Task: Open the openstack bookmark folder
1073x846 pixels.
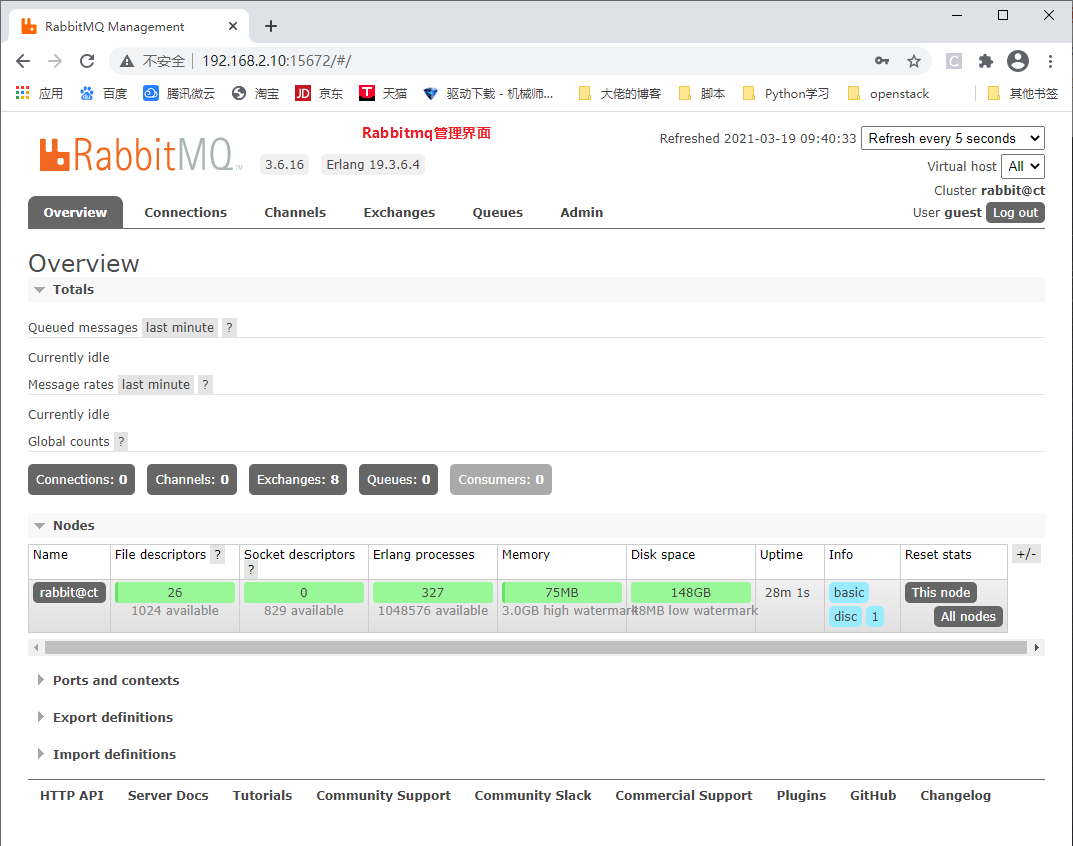Action: coord(888,93)
